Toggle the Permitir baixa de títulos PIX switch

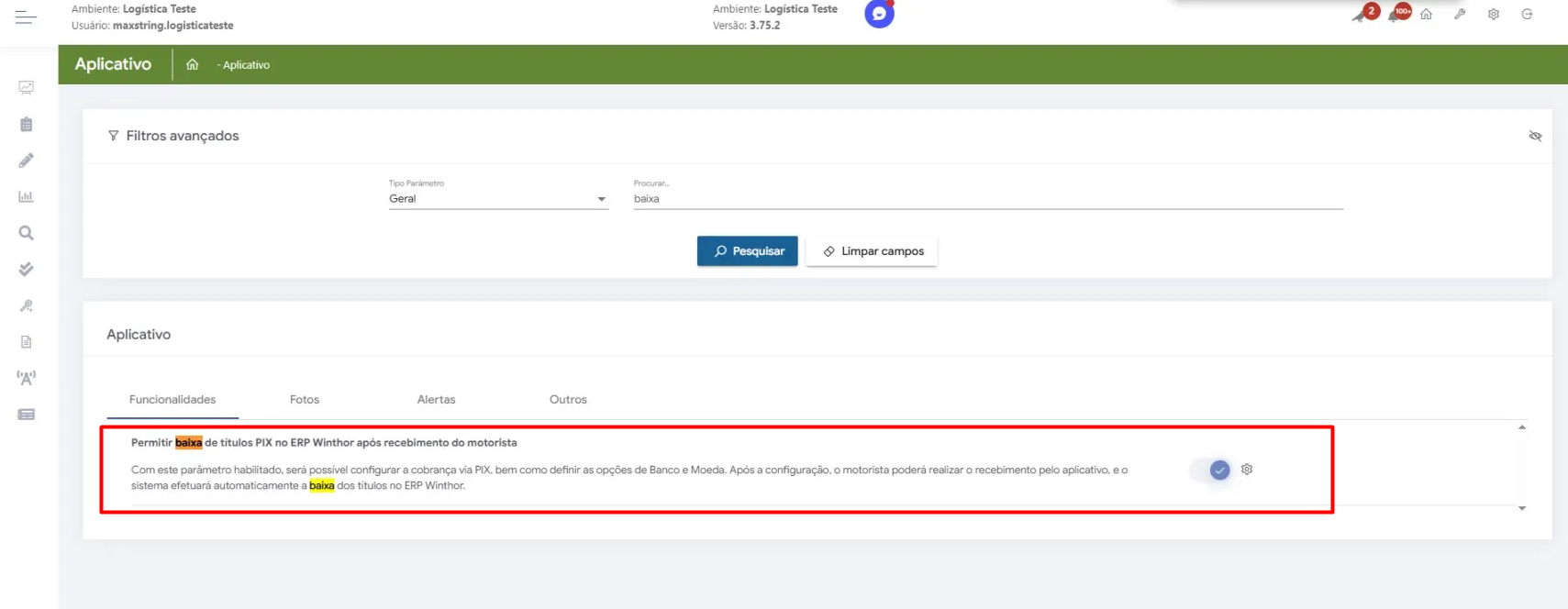pos(1211,470)
